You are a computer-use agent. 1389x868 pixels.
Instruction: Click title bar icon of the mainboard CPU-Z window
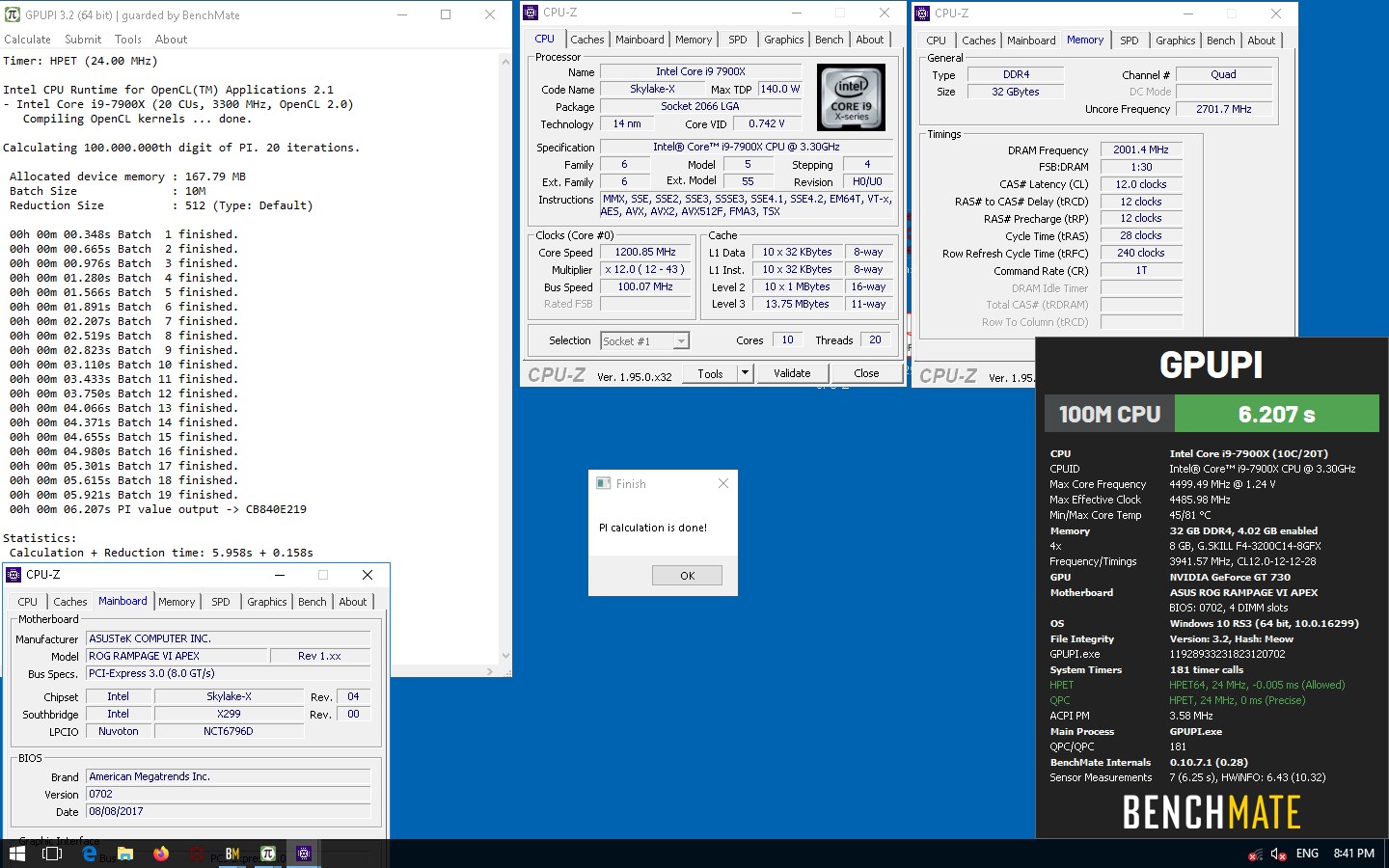click(x=14, y=575)
